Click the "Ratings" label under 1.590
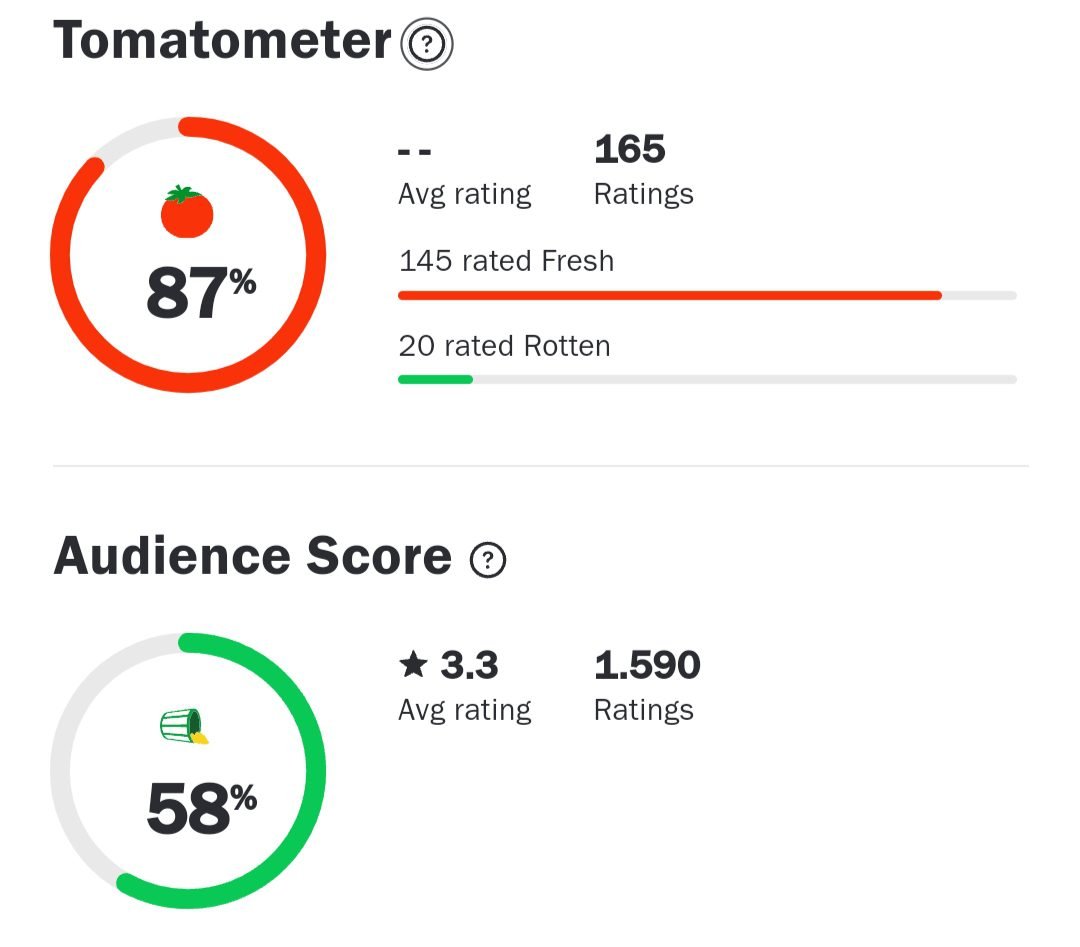This screenshot has width=1080, height=947. click(x=643, y=710)
